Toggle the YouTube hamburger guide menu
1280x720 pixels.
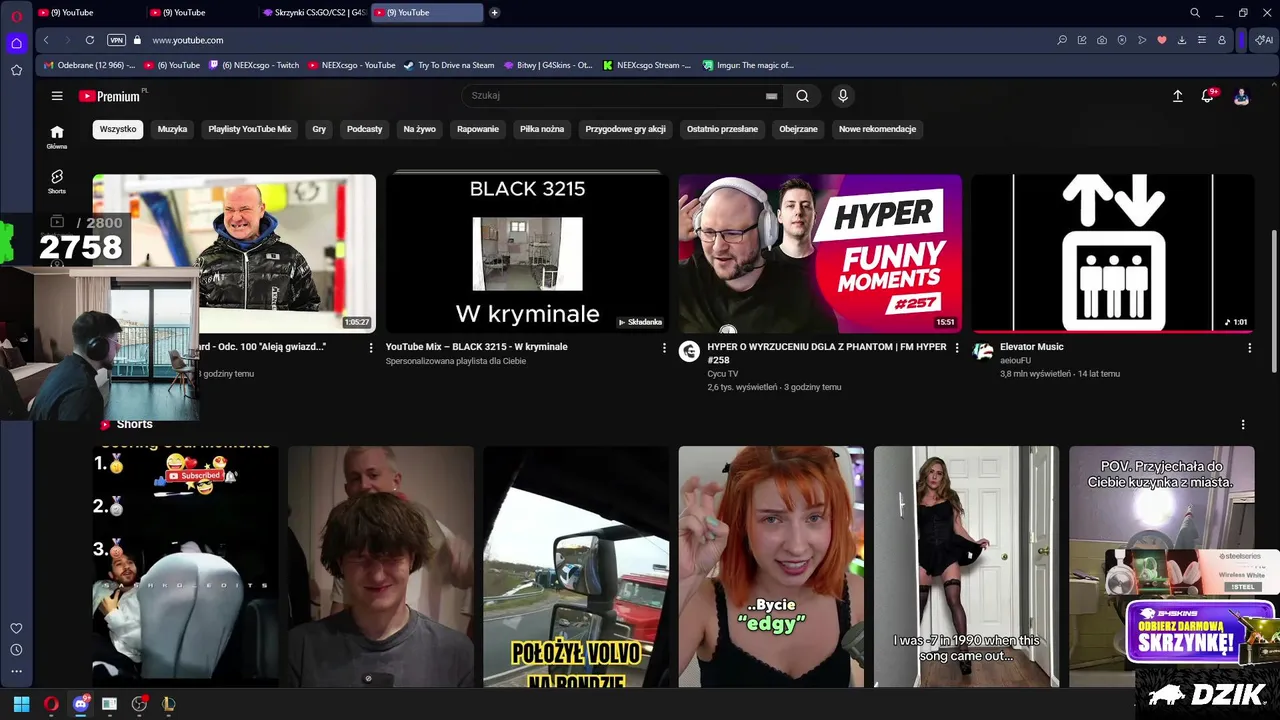coord(57,96)
